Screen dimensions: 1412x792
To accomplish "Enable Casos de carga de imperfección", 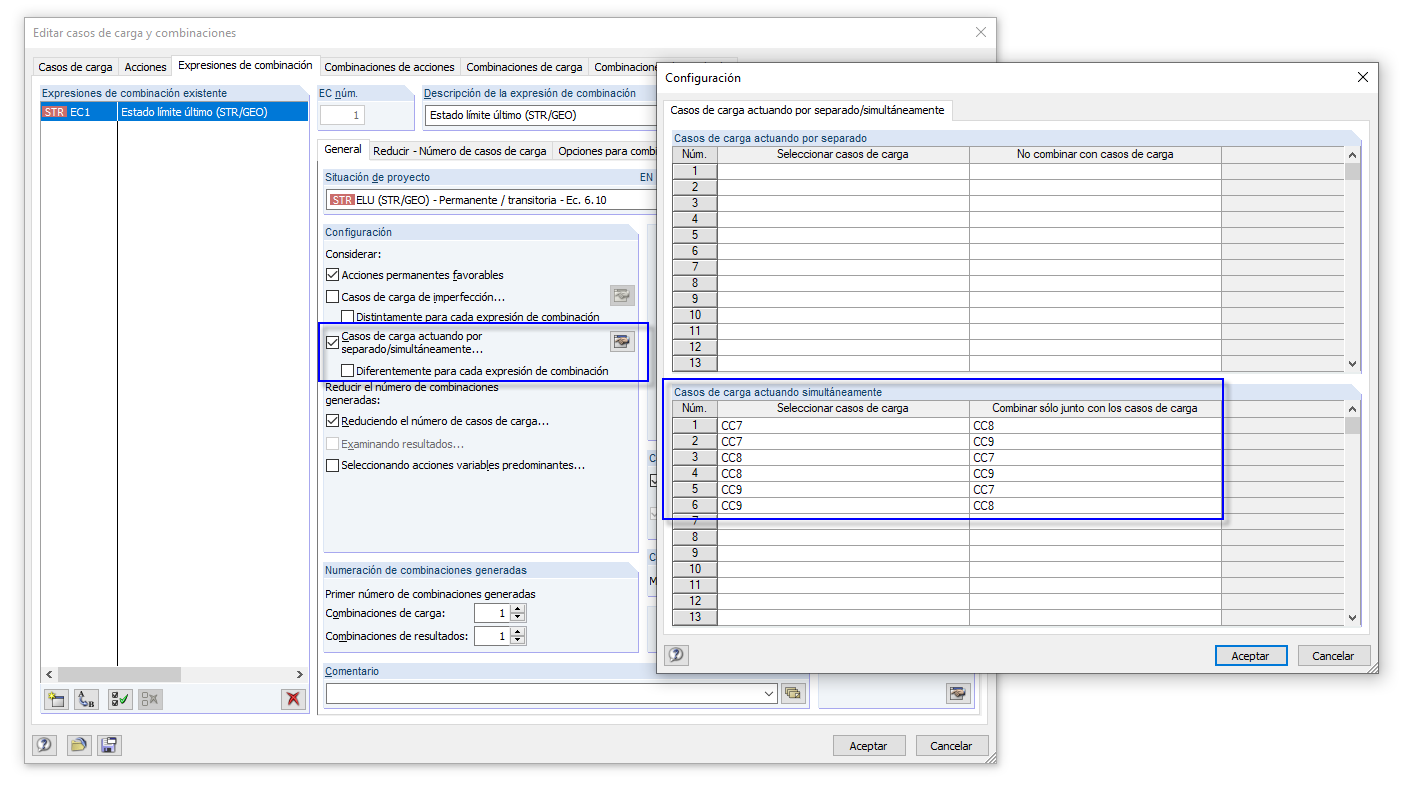I will (x=333, y=297).
